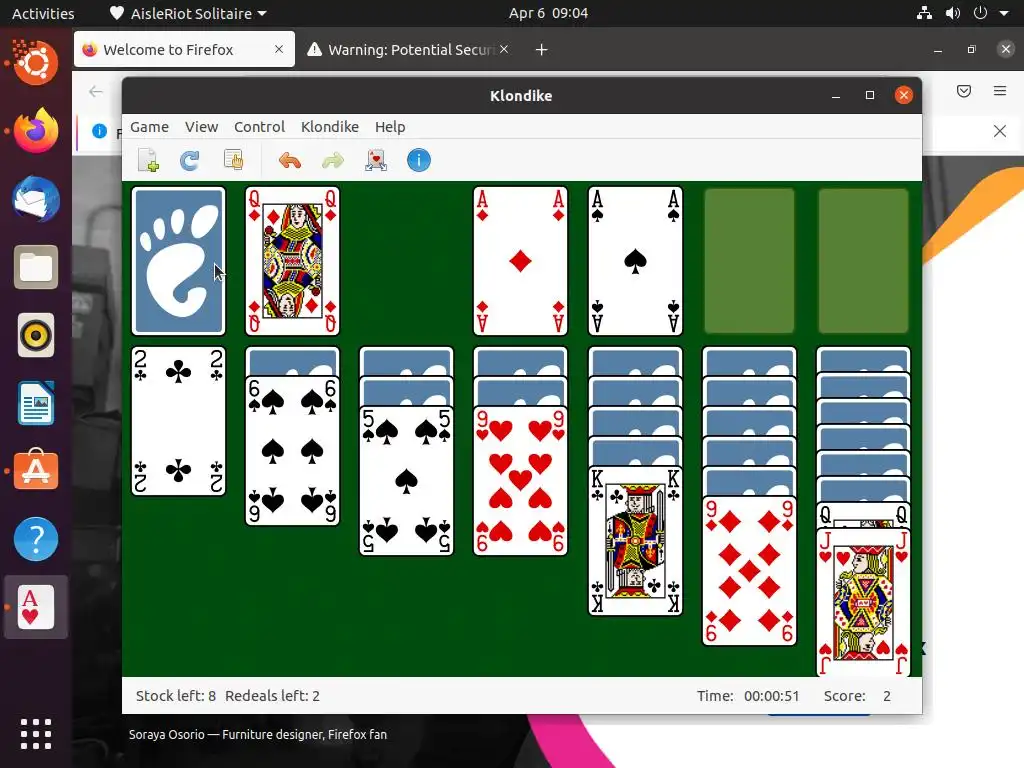Click the Score value in status bar
The height and width of the screenshot is (768, 1024).
coord(887,696)
